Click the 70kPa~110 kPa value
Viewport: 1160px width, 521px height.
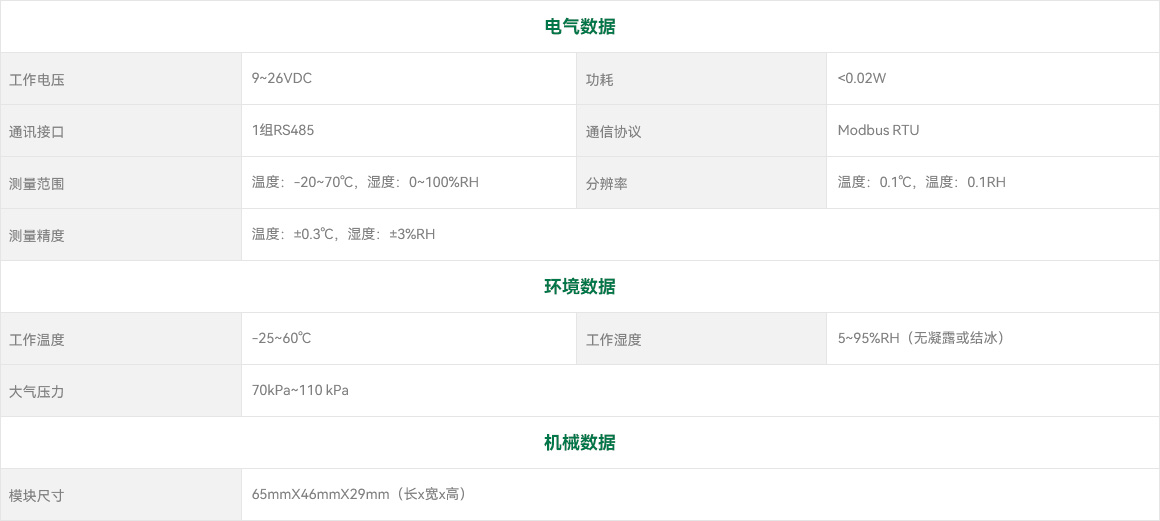coord(300,390)
